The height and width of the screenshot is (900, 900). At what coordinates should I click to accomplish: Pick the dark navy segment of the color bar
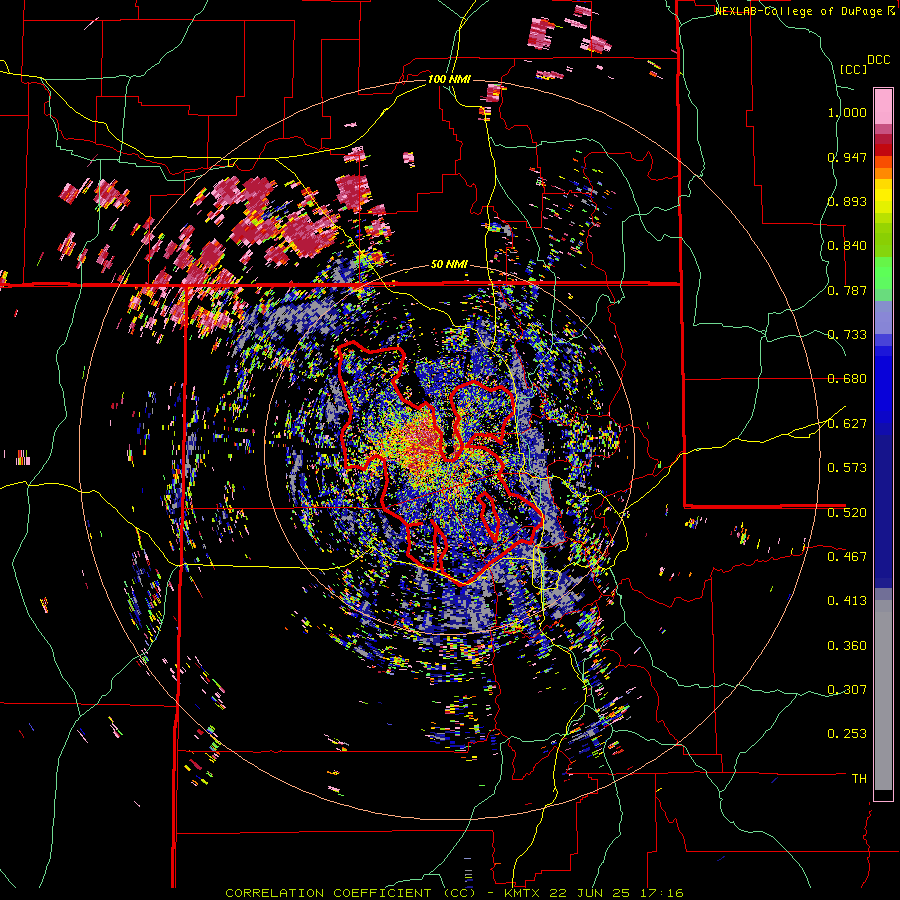tap(883, 511)
